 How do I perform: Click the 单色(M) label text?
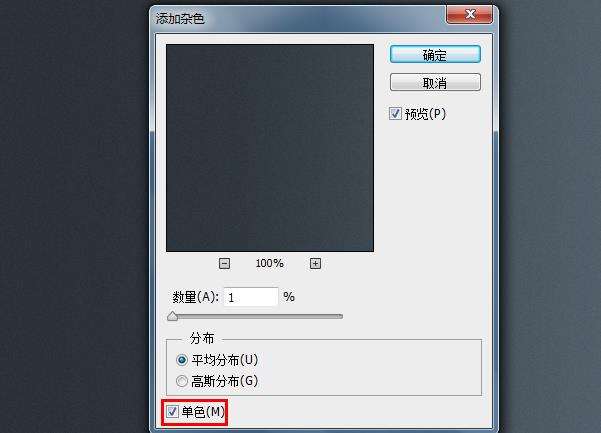[203, 412]
